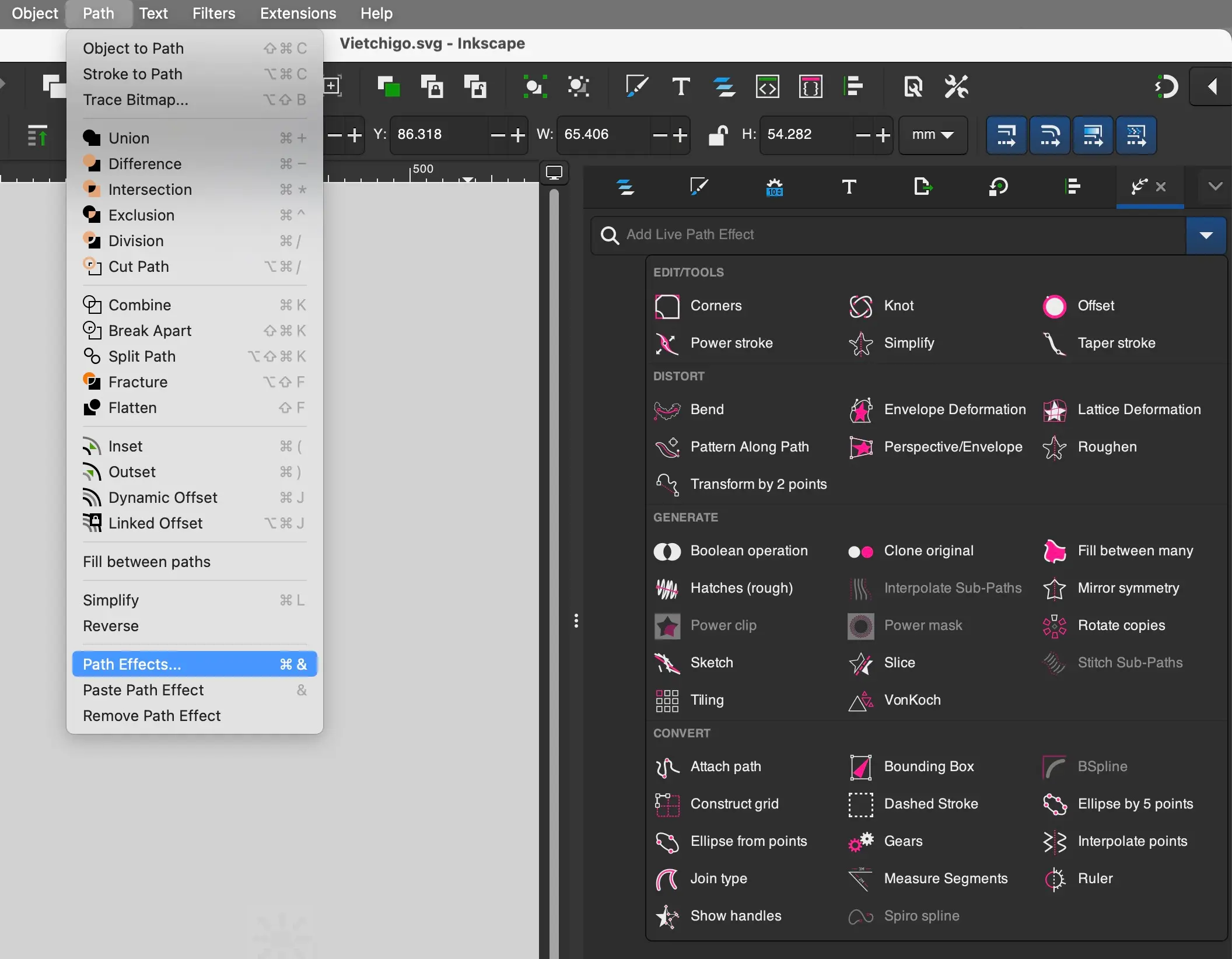Image resolution: width=1232 pixels, height=959 pixels.
Task: Toggle move patterns with object button
Action: pos(1136,135)
